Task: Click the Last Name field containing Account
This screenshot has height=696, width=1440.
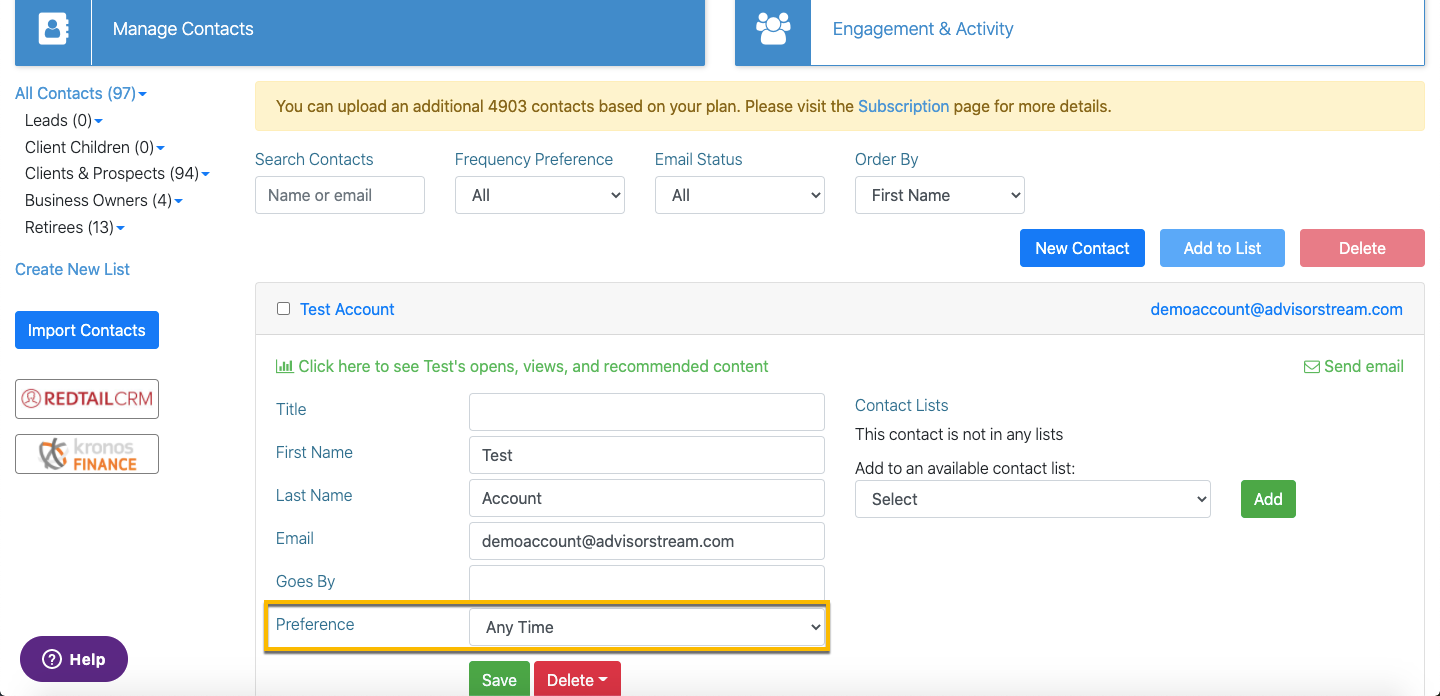Action: tap(647, 498)
